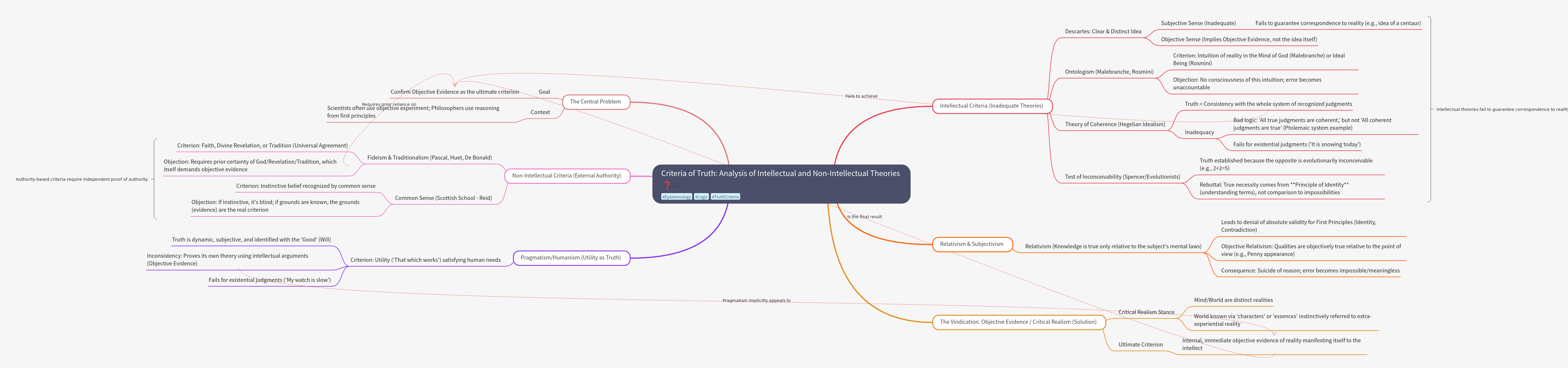Image resolution: width=1568 pixels, height=368 pixels.
Task: Click the balance scales icon
Action: 675,185
